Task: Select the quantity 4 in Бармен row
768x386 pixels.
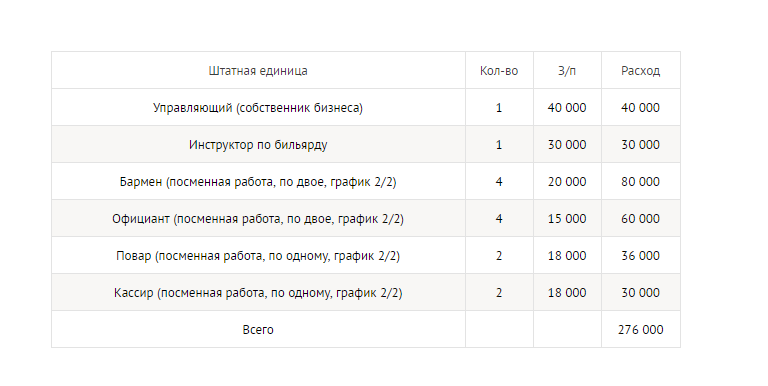Action: (499, 182)
